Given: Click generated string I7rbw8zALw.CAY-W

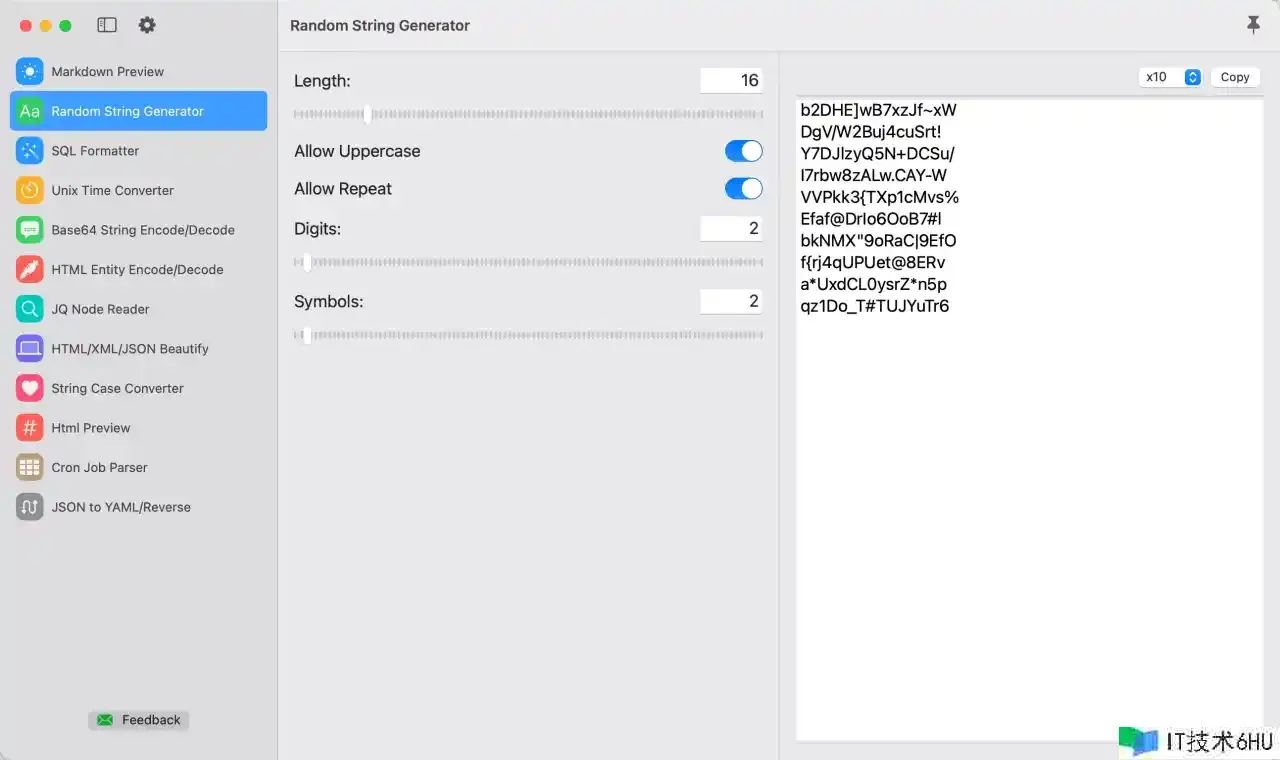Looking at the screenshot, I should point(874,175).
